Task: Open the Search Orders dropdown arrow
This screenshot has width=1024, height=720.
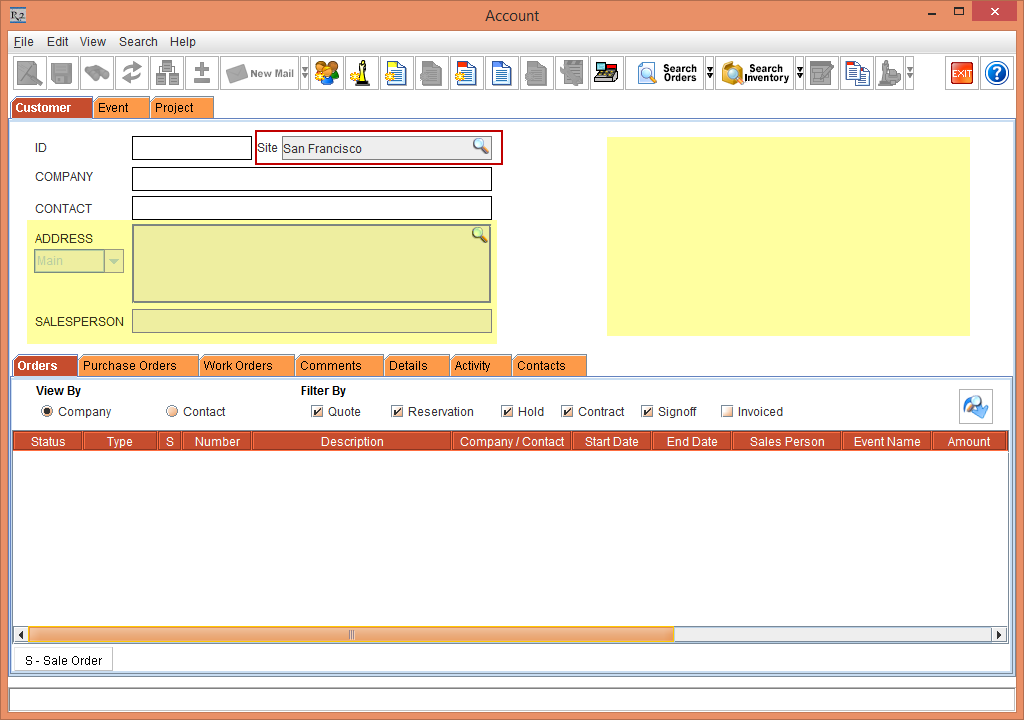Action: coord(710,73)
